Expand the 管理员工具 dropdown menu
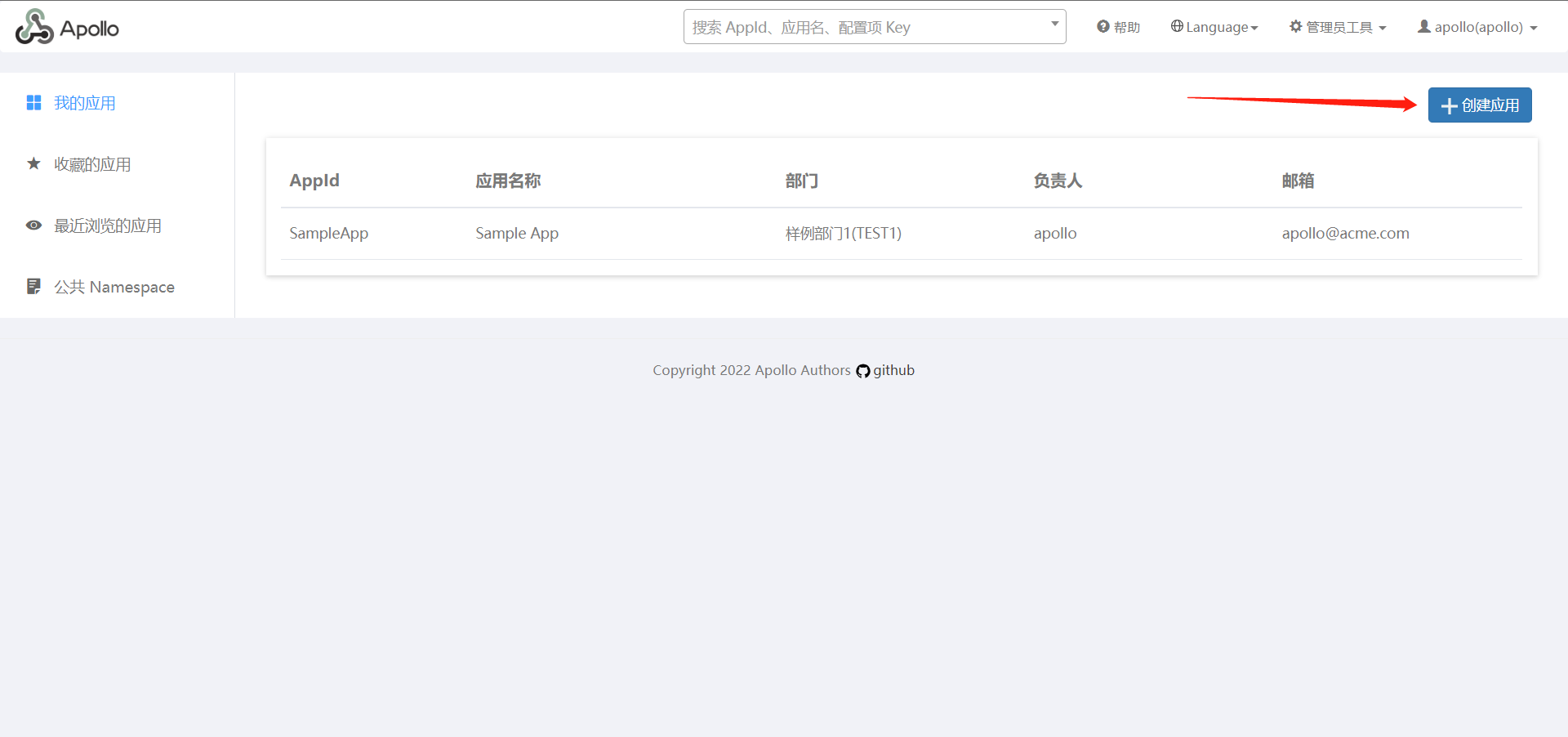1568x737 pixels. tap(1337, 26)
